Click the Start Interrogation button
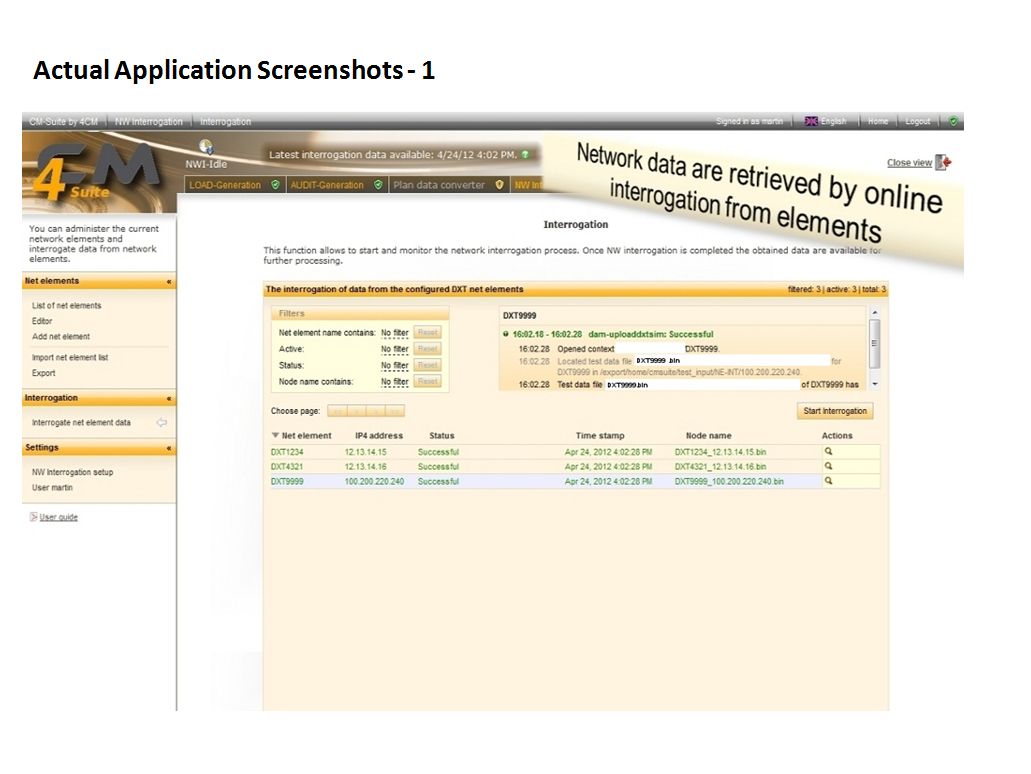 [x=834, y=411]
